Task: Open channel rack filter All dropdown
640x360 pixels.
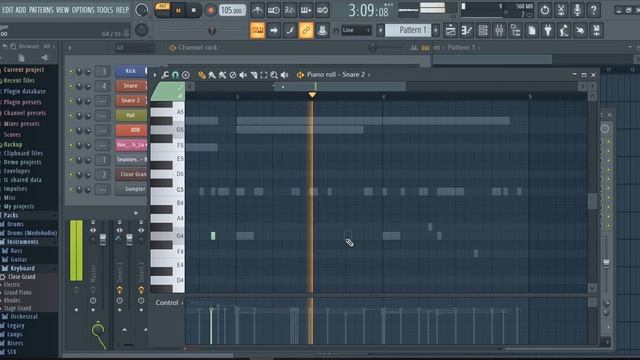Action: [135, 48]
